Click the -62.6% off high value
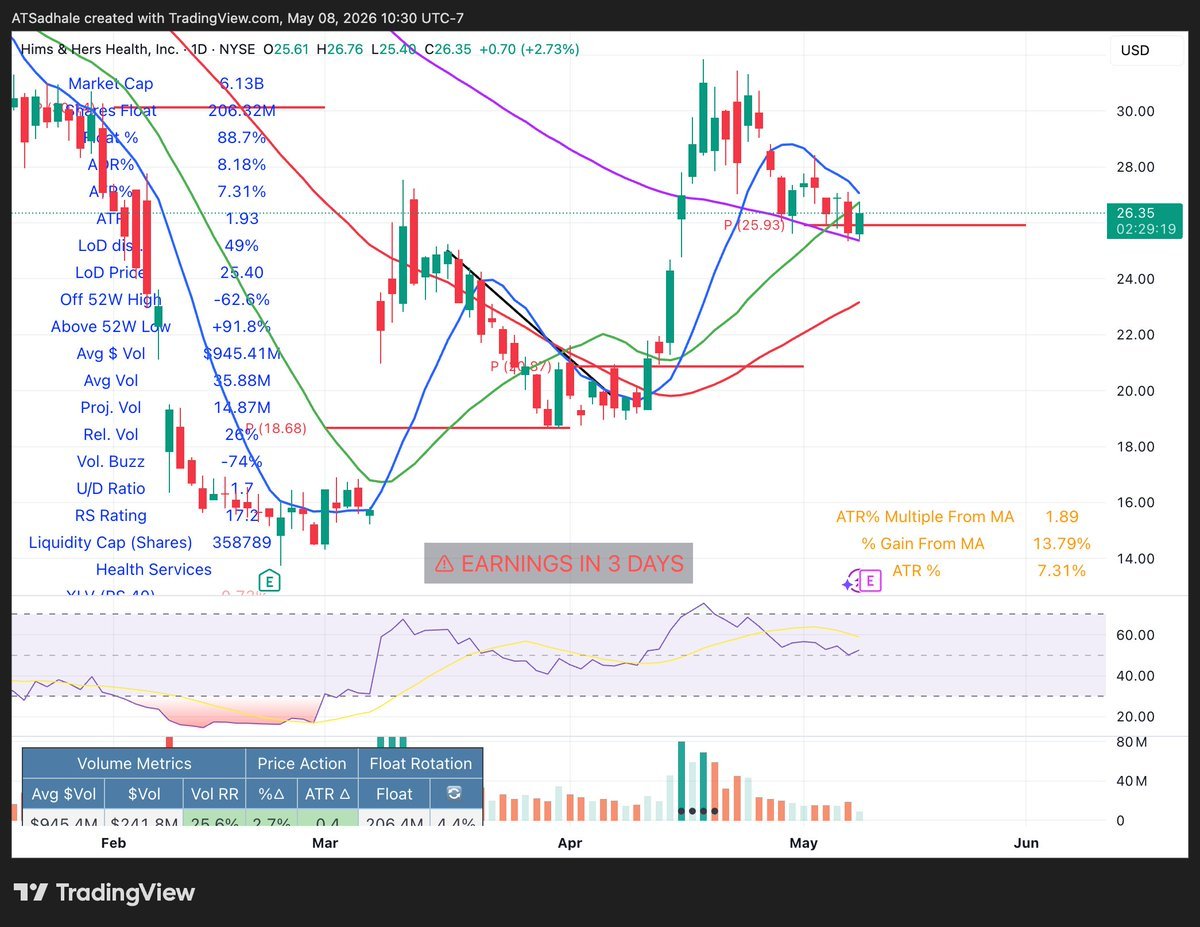 [242, 300]
